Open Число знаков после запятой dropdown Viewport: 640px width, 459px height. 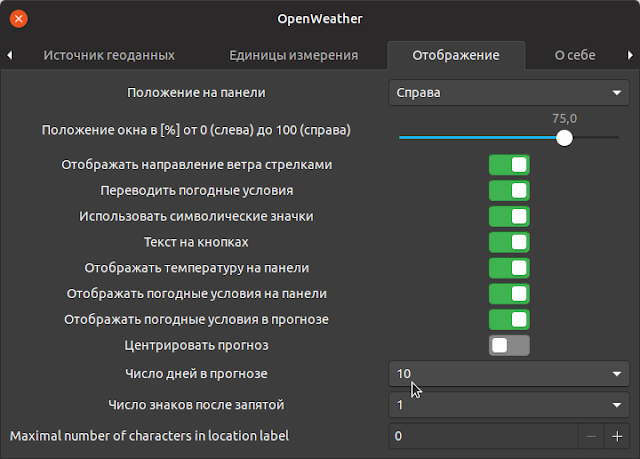[509, 405]
